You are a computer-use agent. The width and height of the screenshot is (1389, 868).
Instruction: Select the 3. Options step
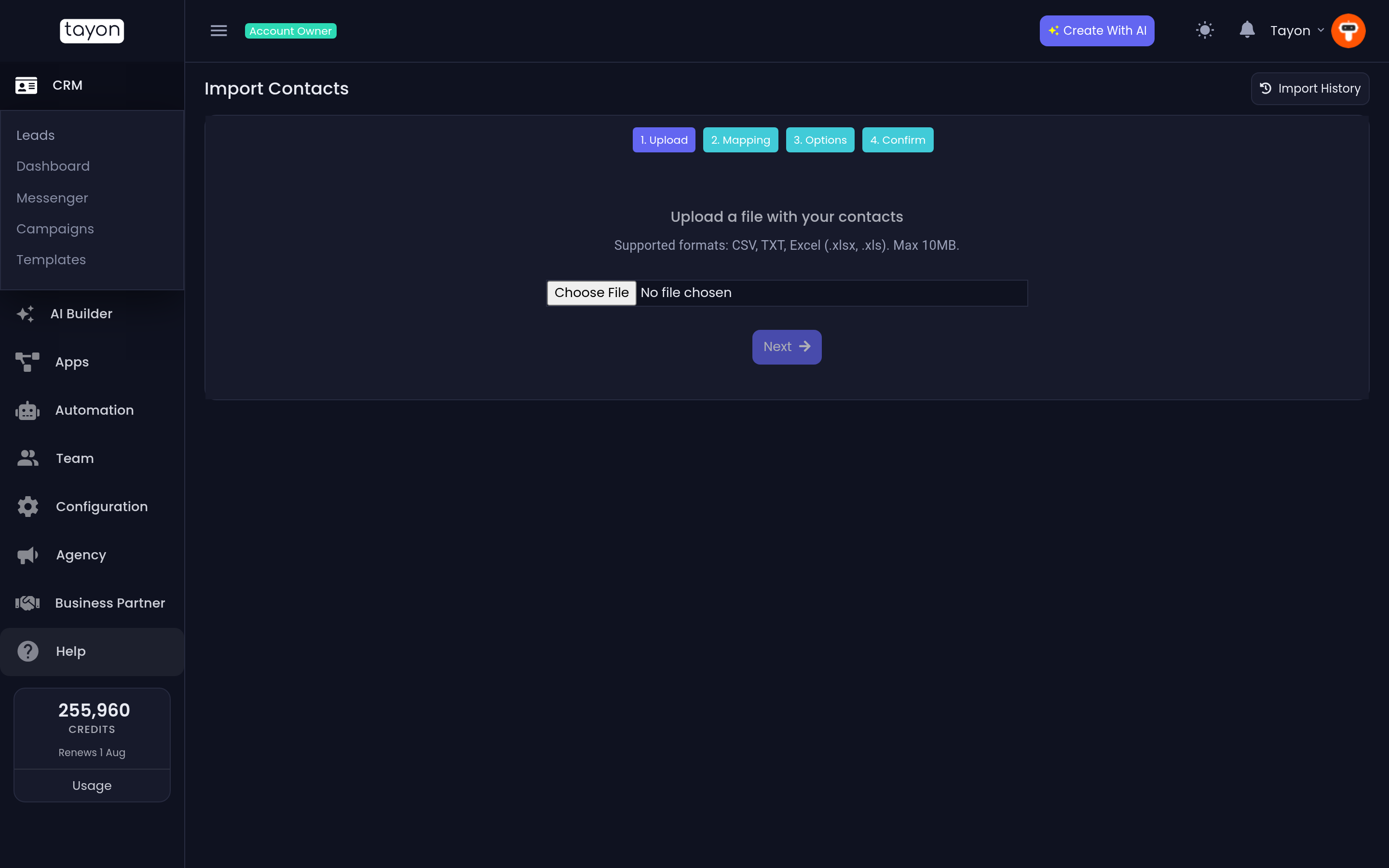point(819,140)
